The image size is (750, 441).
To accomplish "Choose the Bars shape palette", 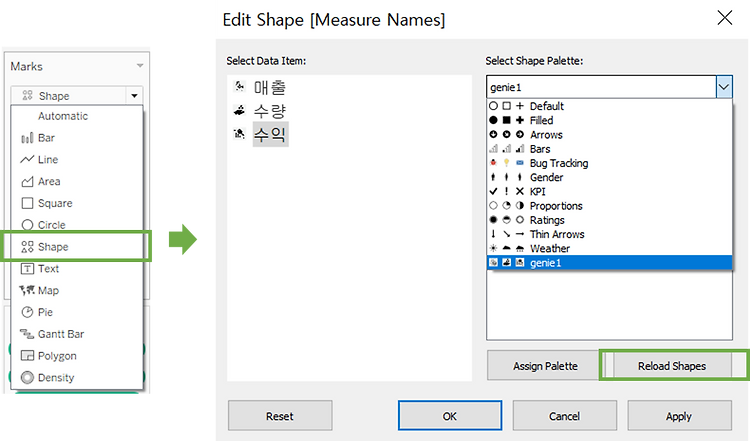I will (609, 149).
